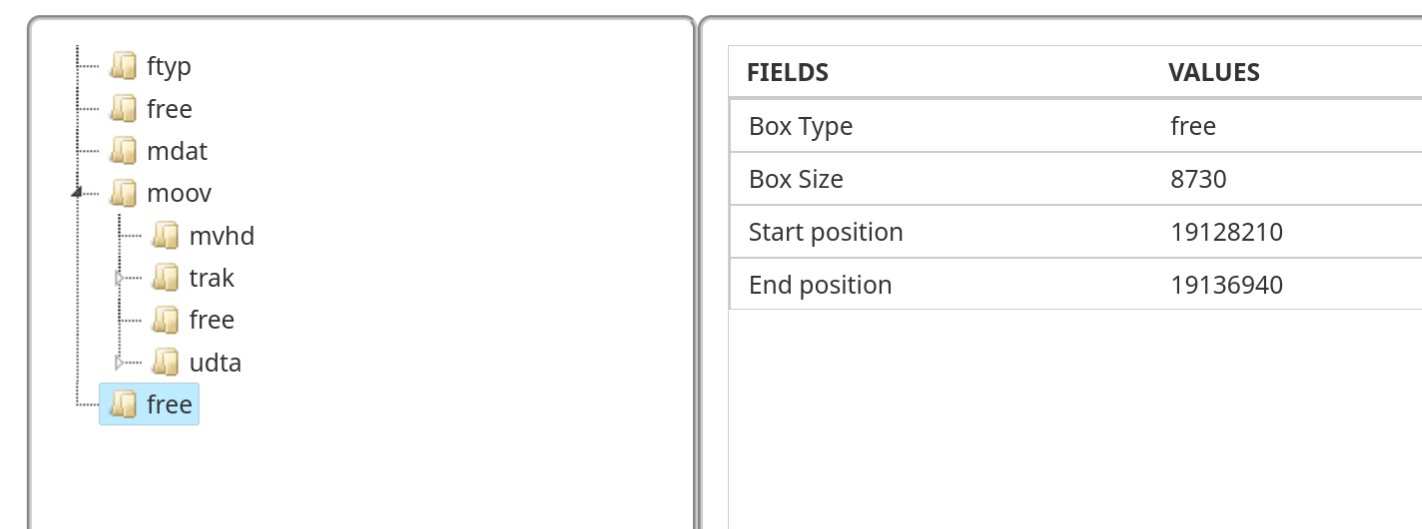Select the End position value 19136940

point(1226,286)
